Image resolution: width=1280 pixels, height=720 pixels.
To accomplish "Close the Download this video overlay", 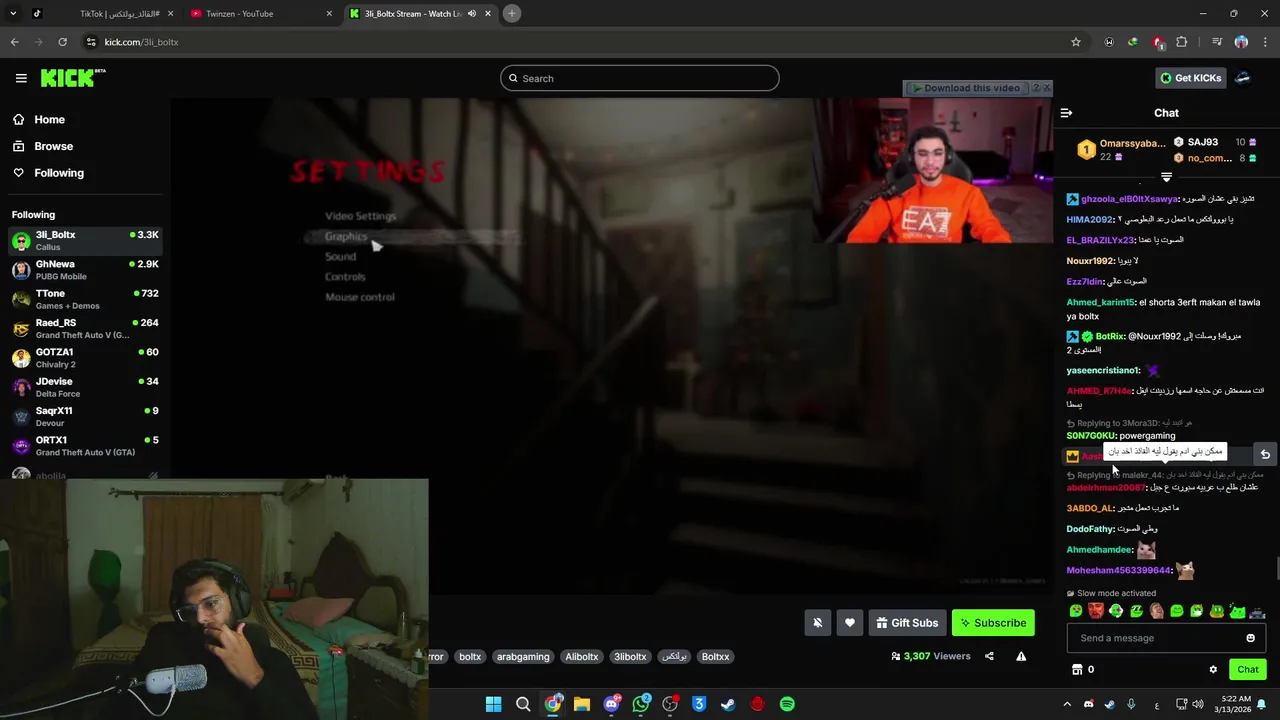I will [1047, 88].
